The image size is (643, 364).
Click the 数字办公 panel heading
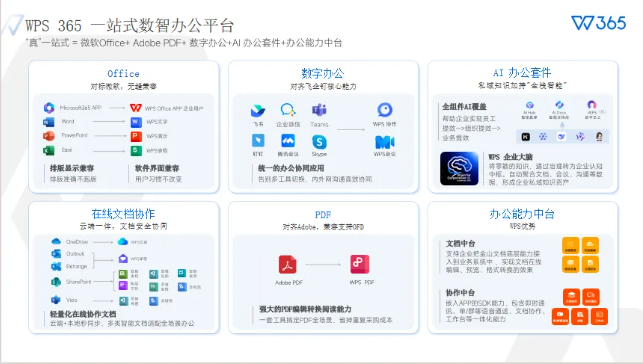[323, 73]
